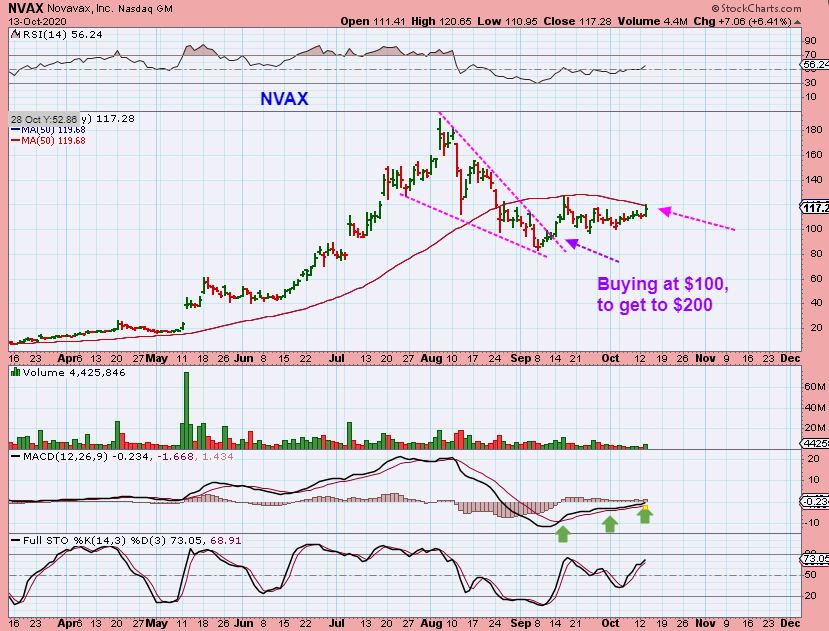Click the 'RSI(14) 56.24' indicator label
Image resolution: width=829 pixels, height=631 pixels.
pyautogui.click(x=62, y=34)
